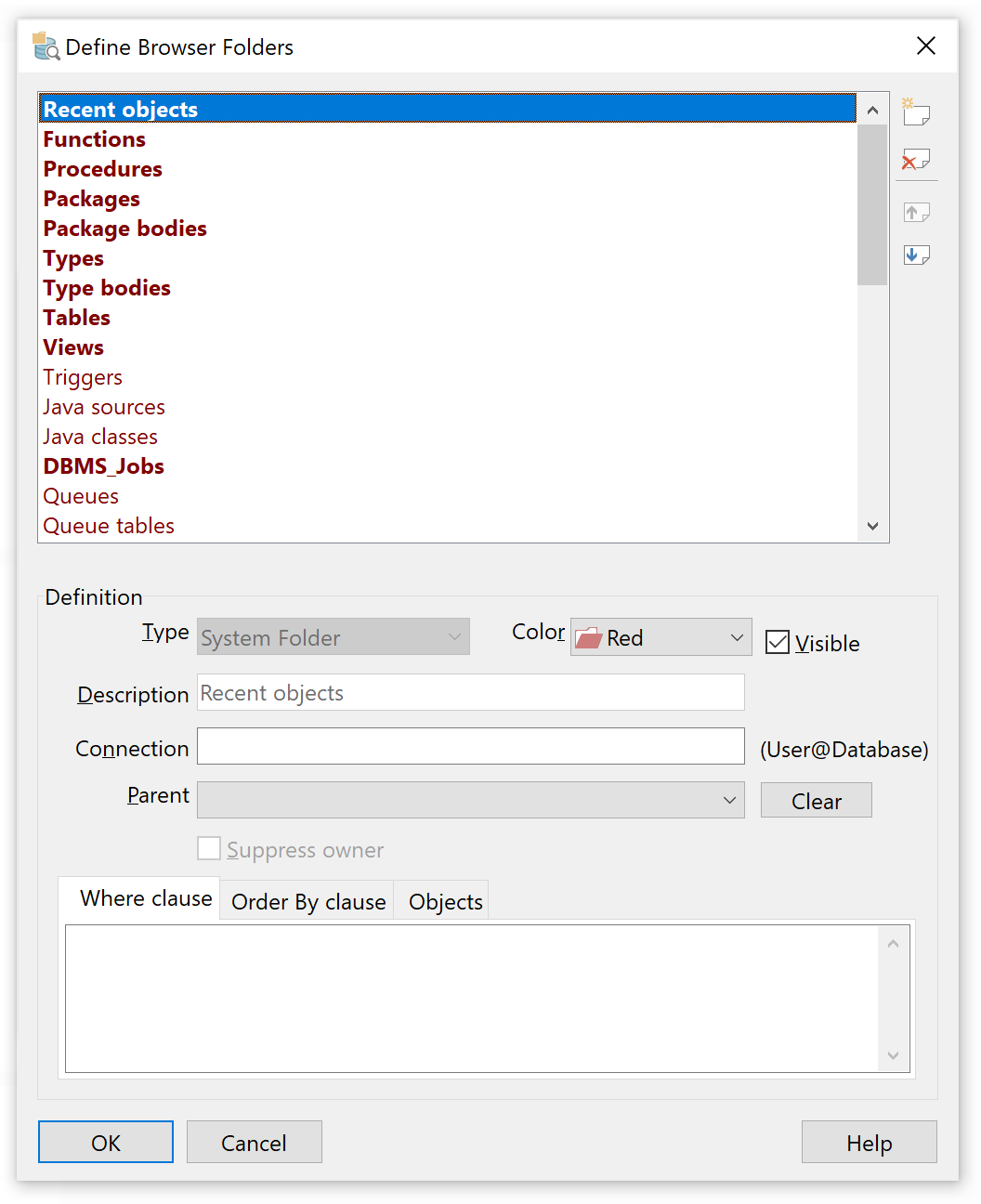Toggle the Suppress owner checkbox
The height and width of the screenshot is (1204, 981).
209,849
